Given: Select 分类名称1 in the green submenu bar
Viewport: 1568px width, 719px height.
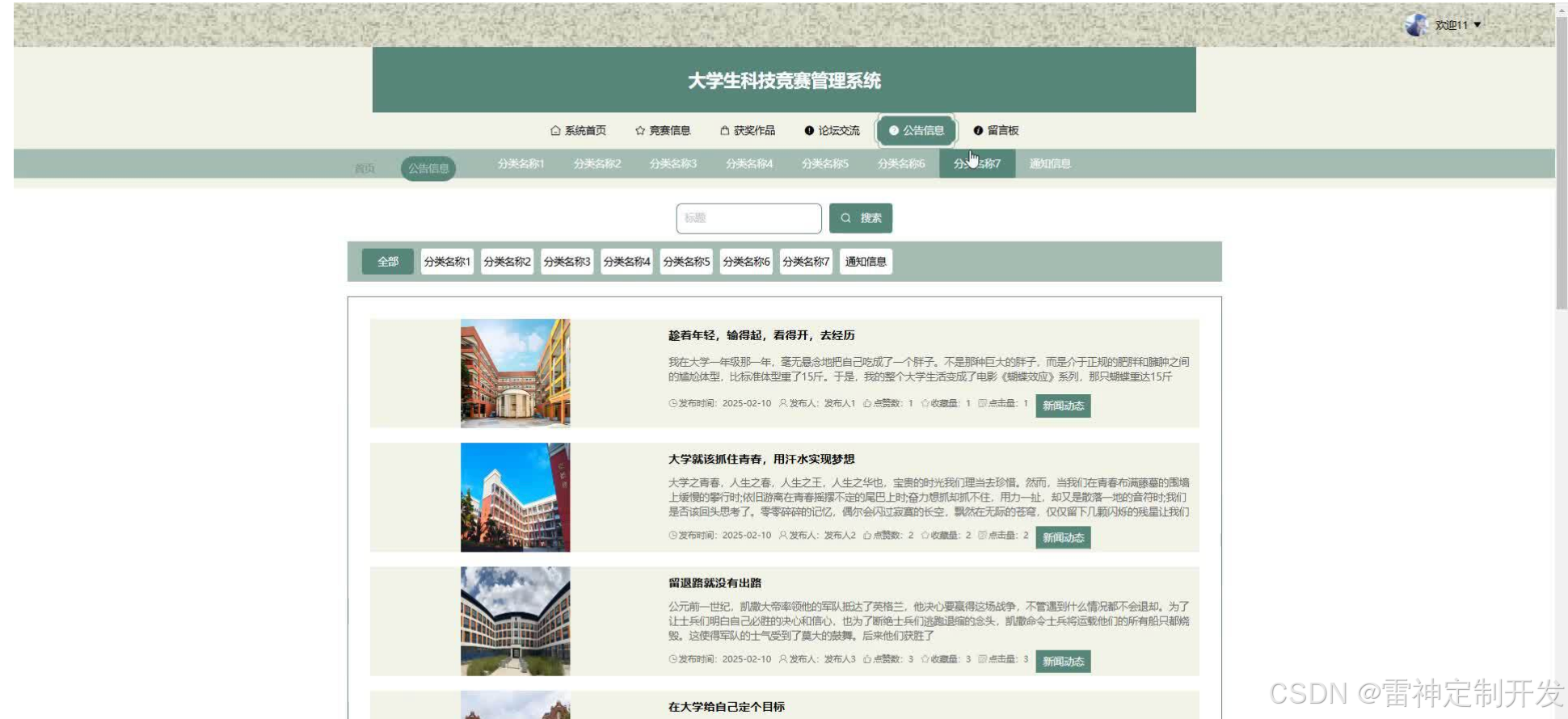Looking at the screenshot, I should 521,163.
